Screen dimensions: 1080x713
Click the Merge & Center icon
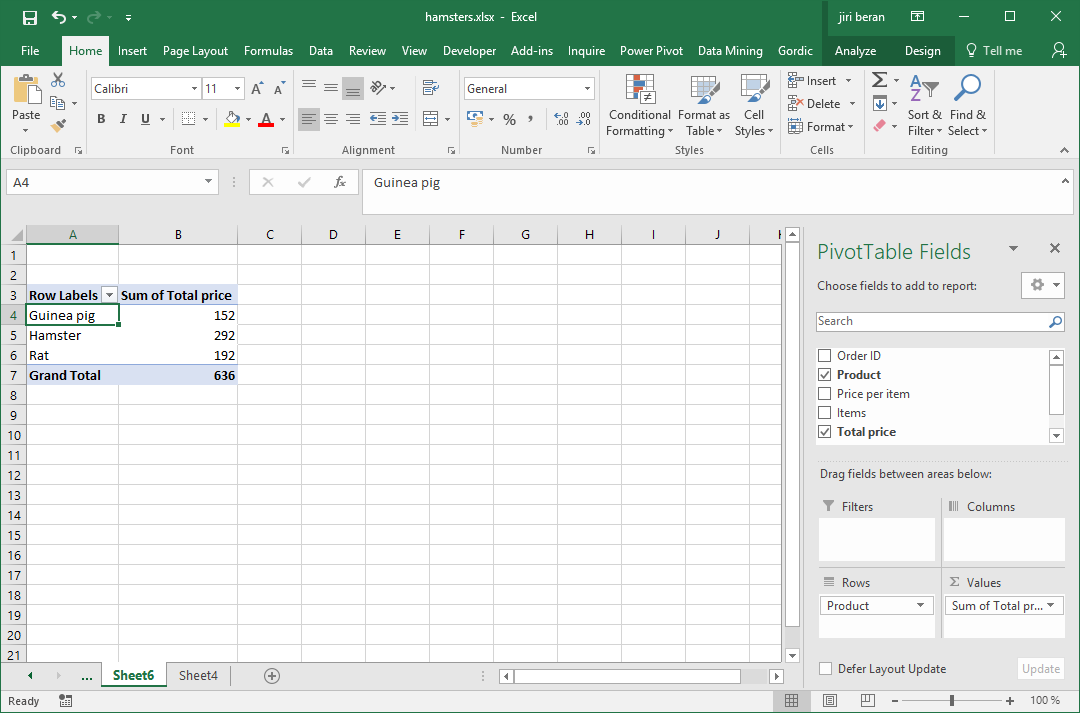click(x=430, y=119)
